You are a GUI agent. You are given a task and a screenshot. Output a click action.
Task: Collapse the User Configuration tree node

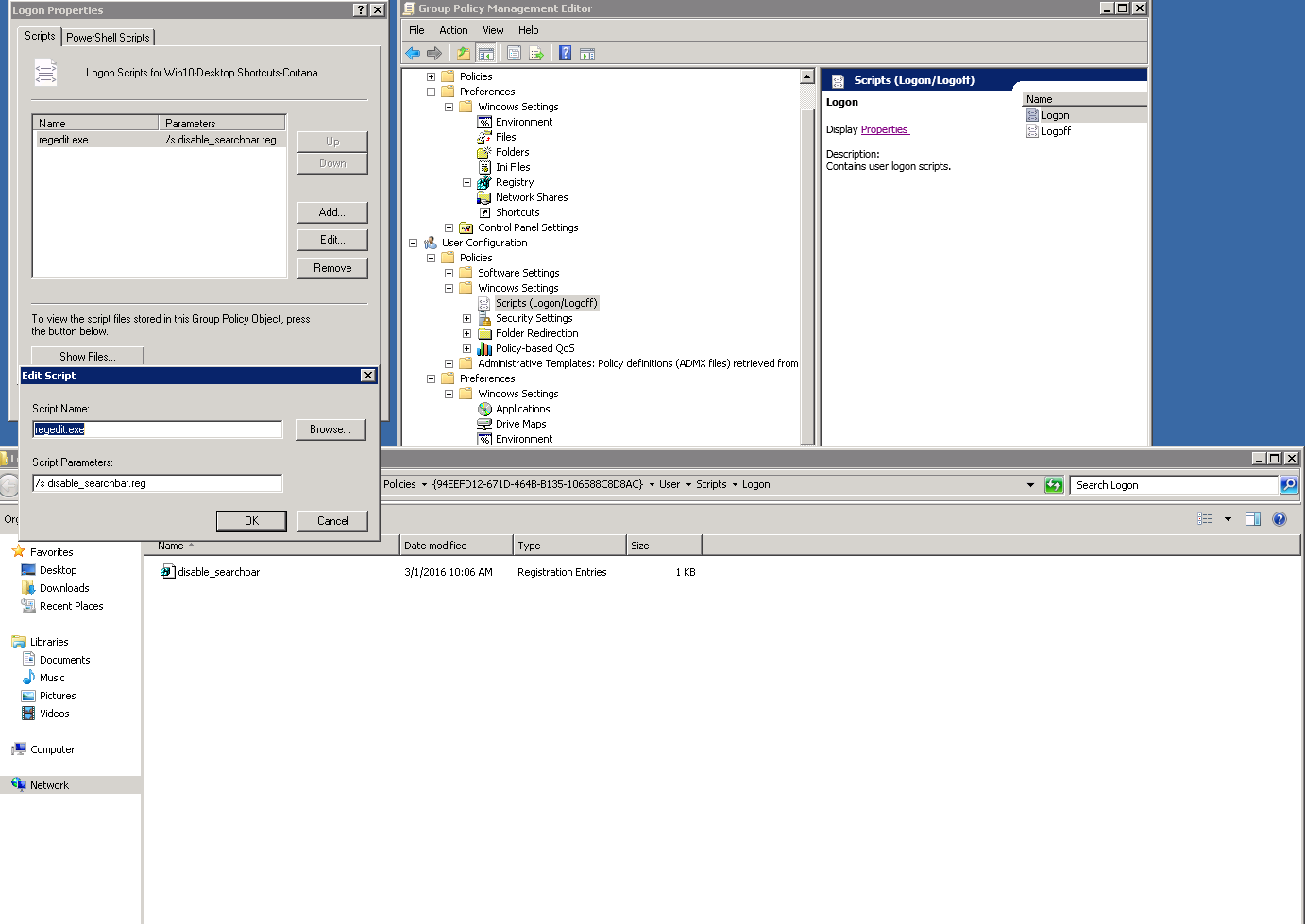(413, 243)
